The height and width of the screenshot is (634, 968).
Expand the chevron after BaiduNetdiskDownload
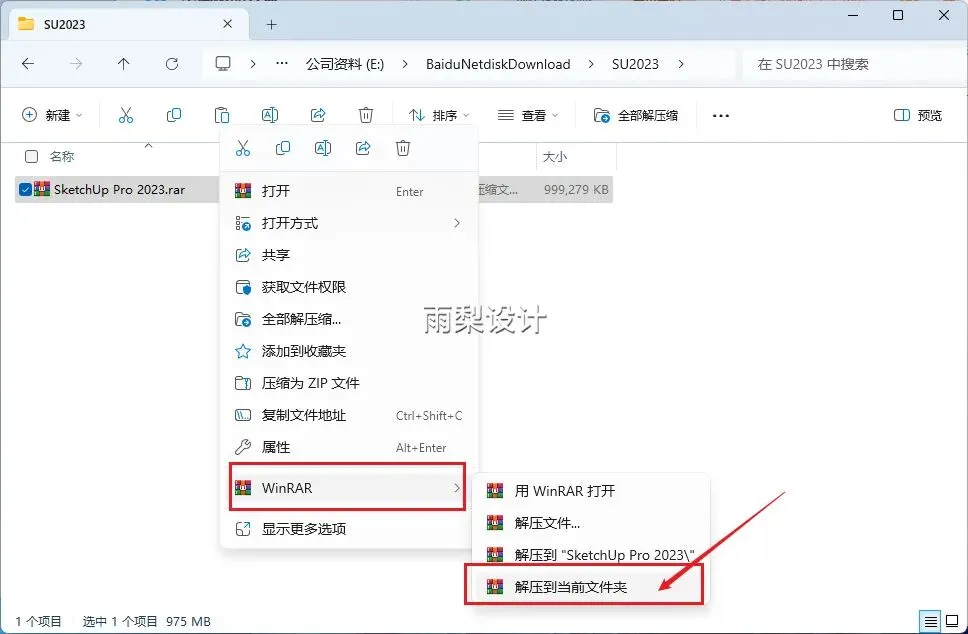(591, 64)
